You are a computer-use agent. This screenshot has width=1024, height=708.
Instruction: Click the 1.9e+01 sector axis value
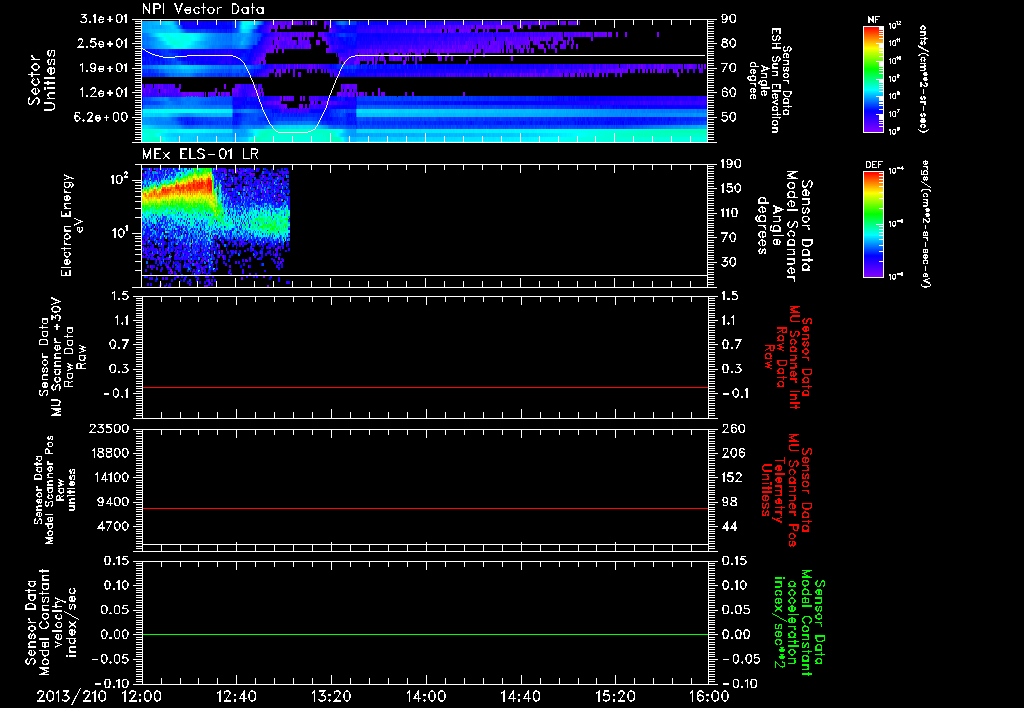(x=104, y=68)
